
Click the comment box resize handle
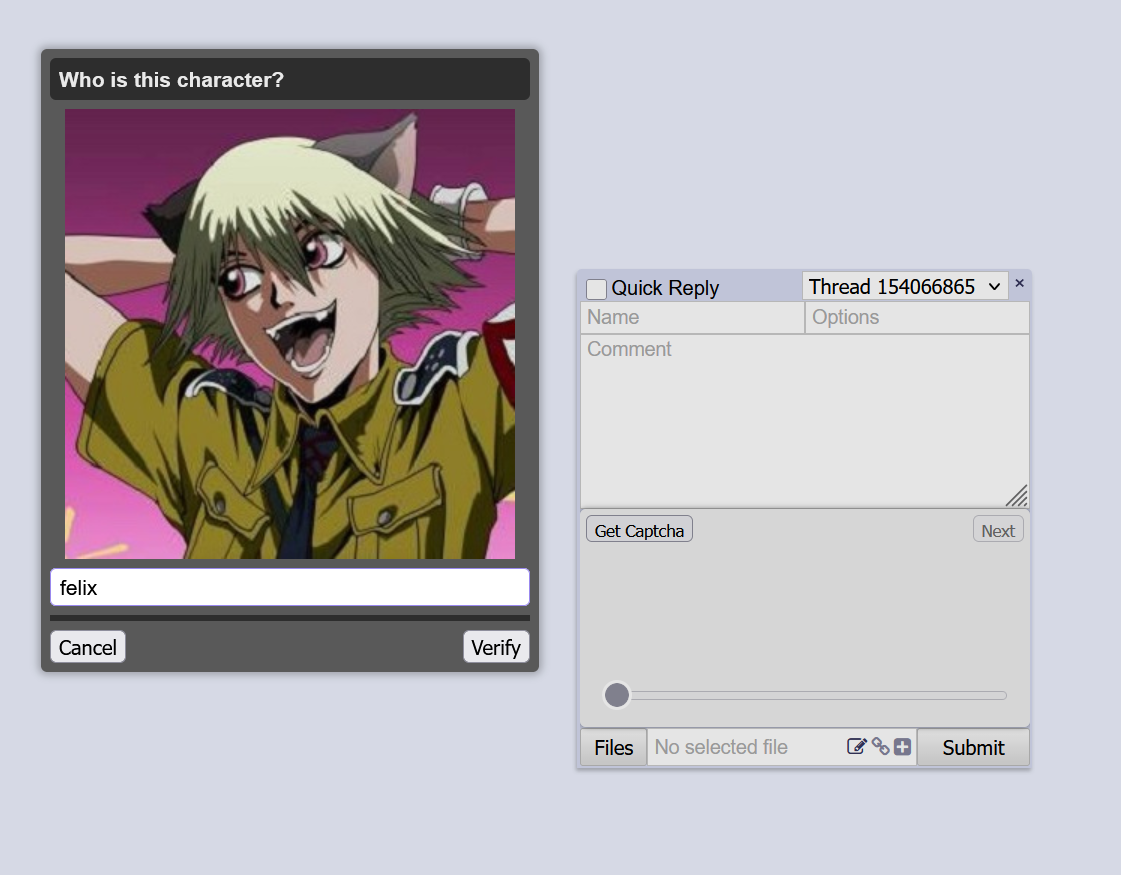point(1017,496)
